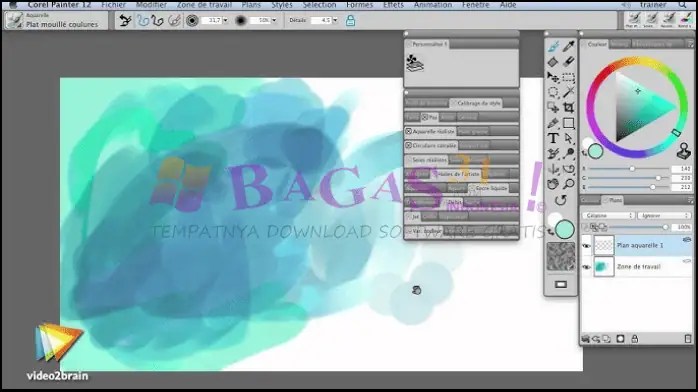Select the Rectangle Shape tool
The width and height of the screenshot is (698, 392).
[568, 123]
